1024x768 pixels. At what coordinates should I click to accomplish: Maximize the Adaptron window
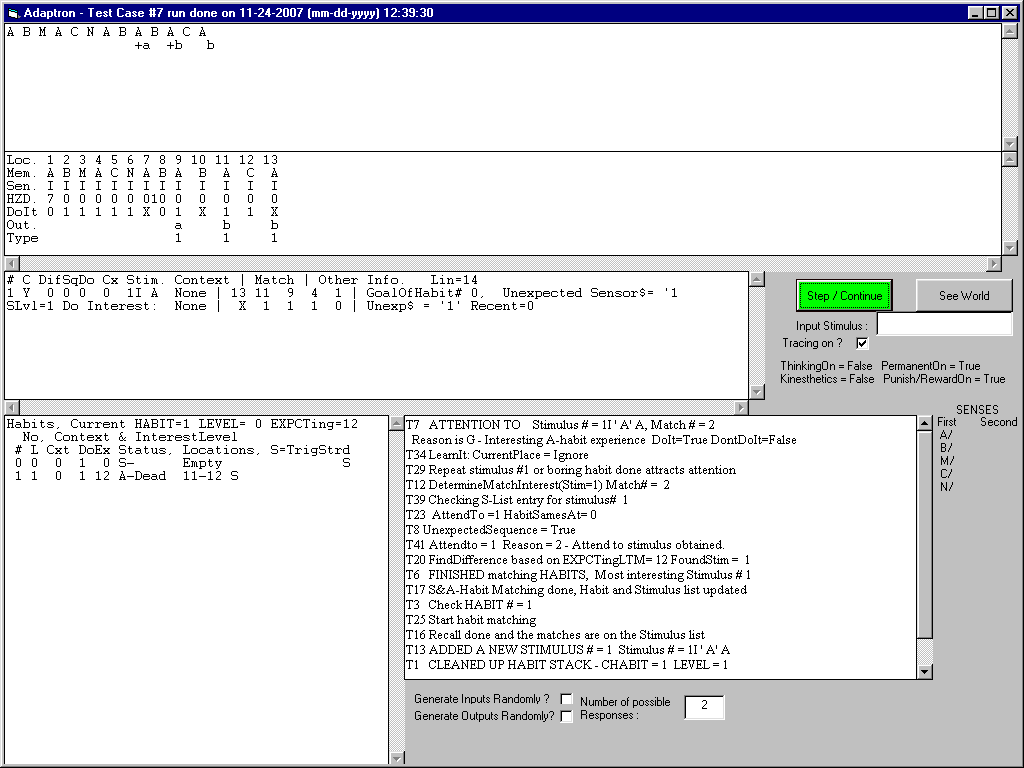click(x=991, y=12)
